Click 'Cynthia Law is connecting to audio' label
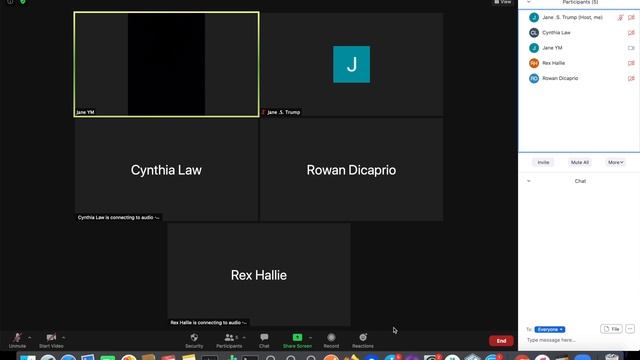Viewport: 640px width, 360px height. coord(118,218)
